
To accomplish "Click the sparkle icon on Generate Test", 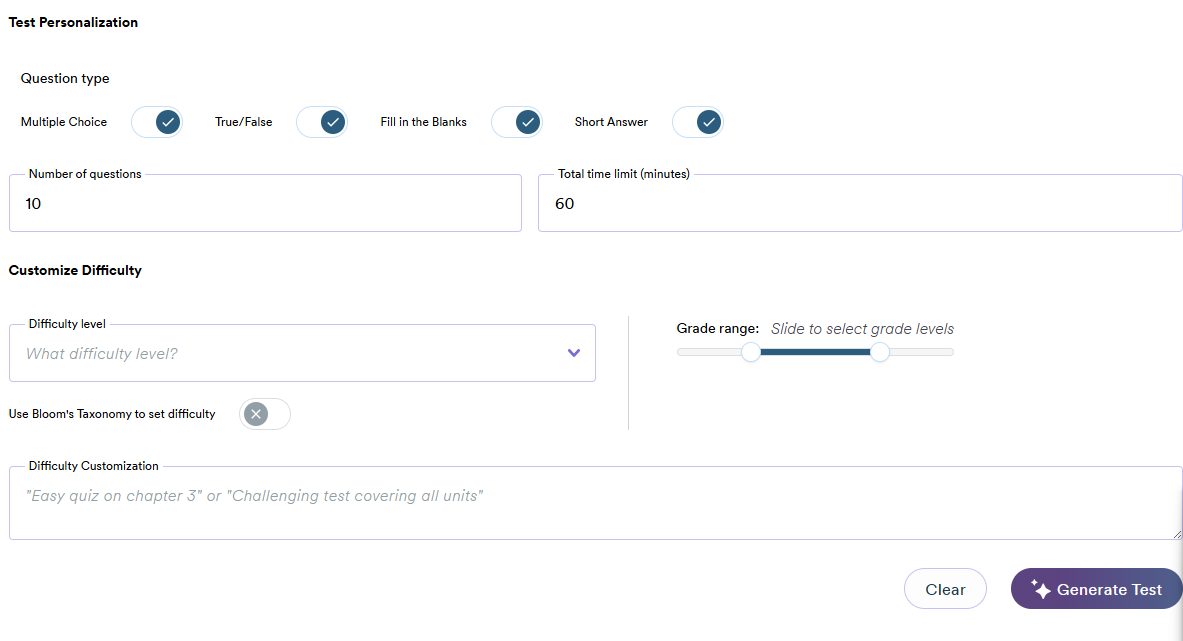I will (x=1041, y=590).
